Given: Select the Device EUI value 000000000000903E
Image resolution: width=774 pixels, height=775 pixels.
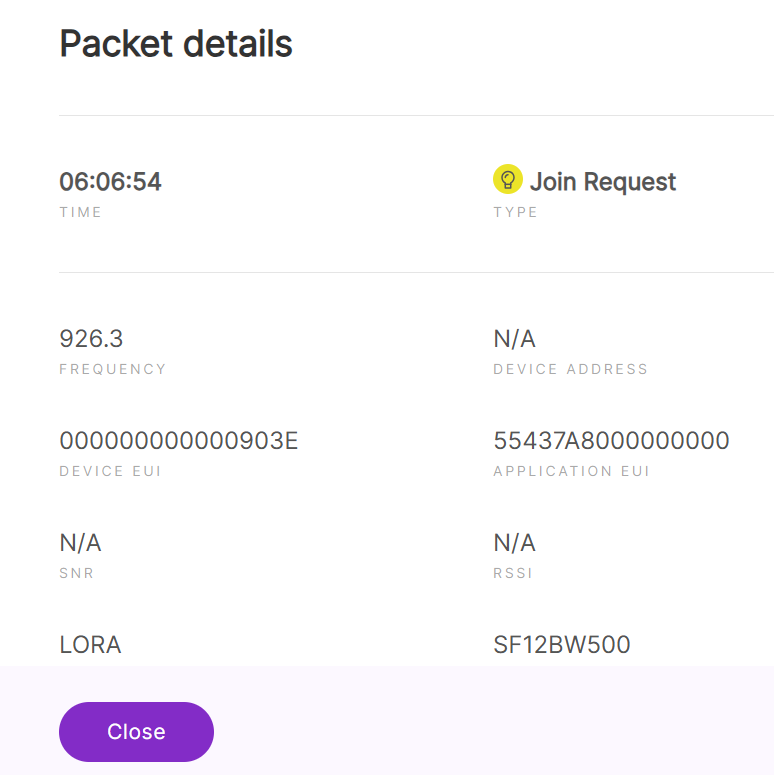Looking at the screenshot, I should 179,441.
